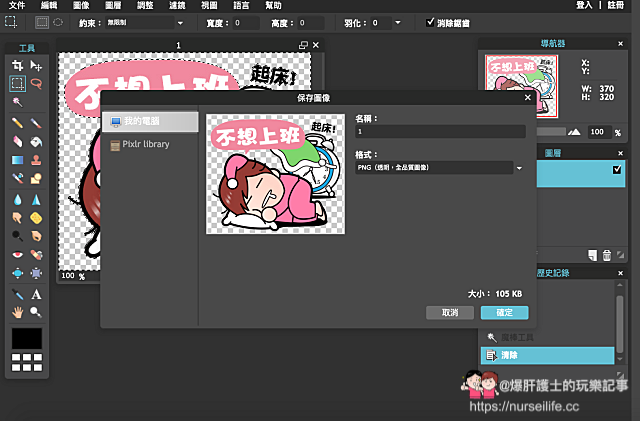Select the Drawing shape tool
This screenshot has width=640, height=421.
coord(36,178)
